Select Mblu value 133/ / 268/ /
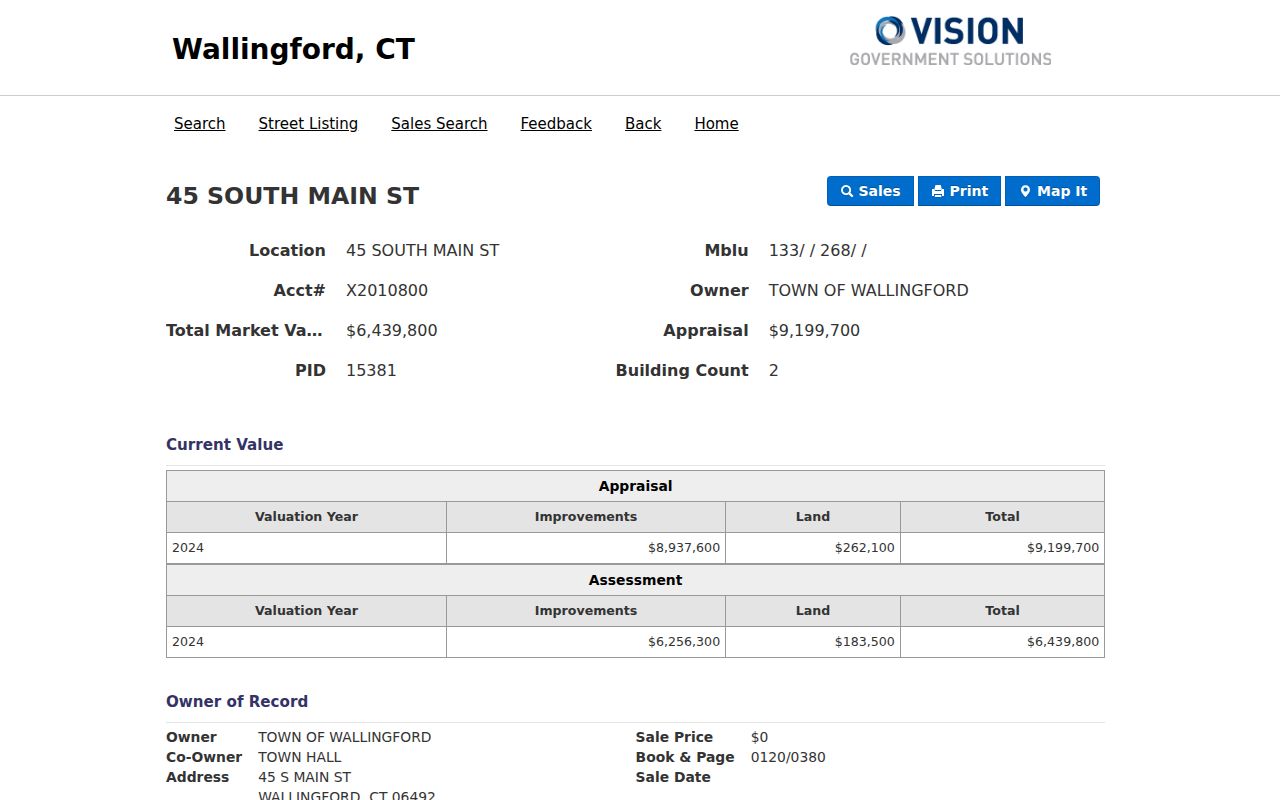 pyautogui.click(x=817, y=250)
